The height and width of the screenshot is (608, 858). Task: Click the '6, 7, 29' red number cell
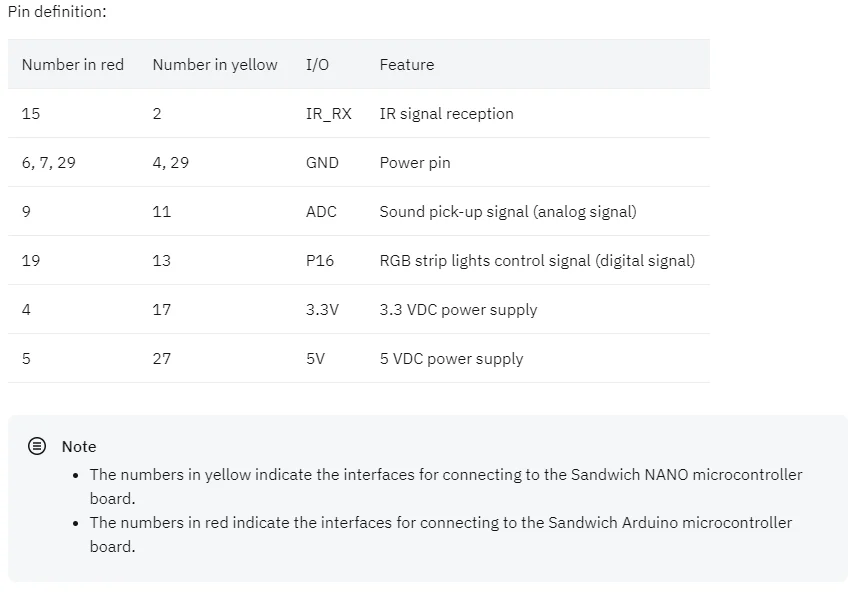pyautogui.click(x=49, y=163)
